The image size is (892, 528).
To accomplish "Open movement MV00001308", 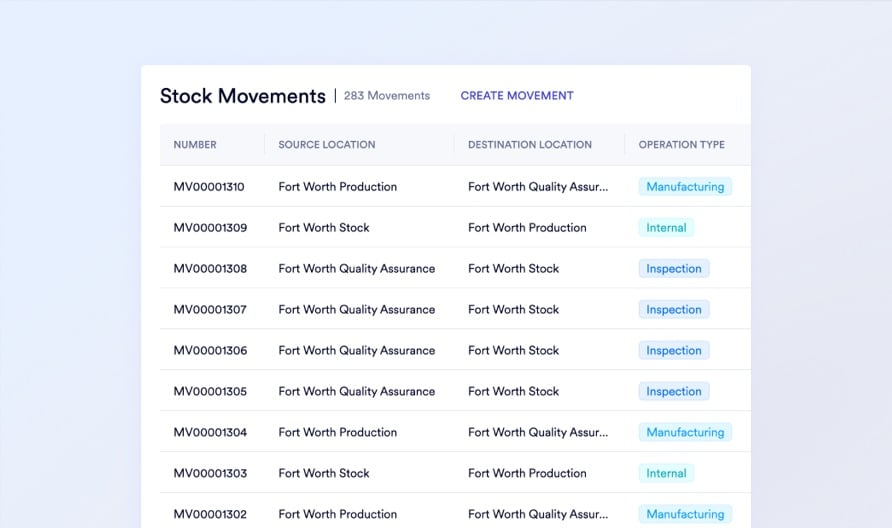I will tap(210, 269).
